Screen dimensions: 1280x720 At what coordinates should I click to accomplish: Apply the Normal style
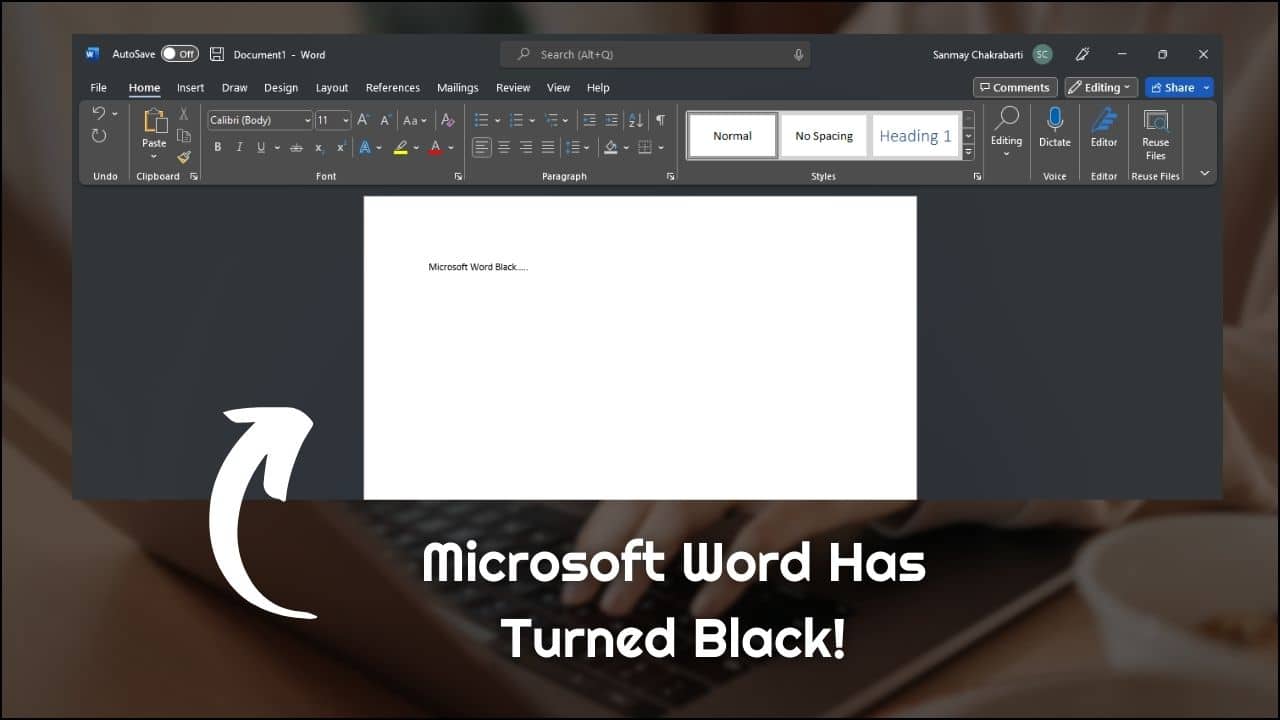tap(732, 135)
